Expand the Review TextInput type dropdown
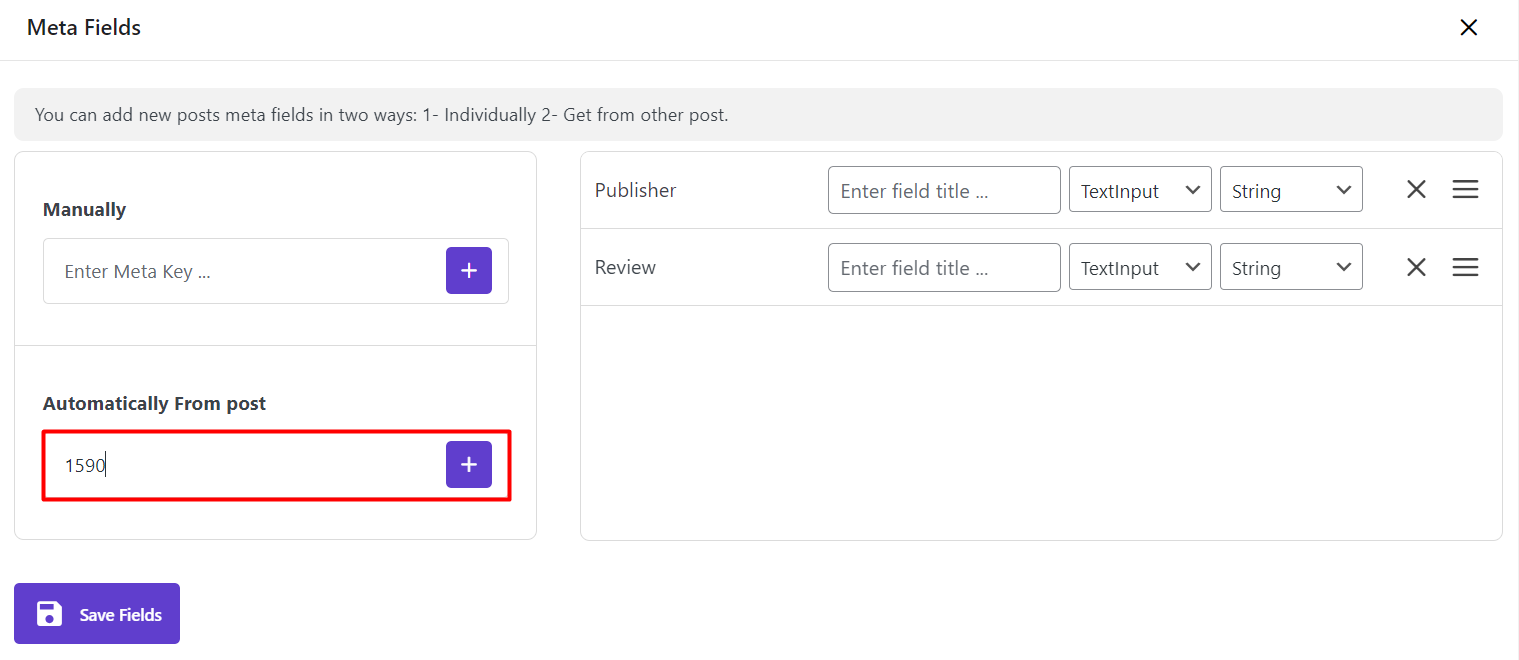This screenshot has width=1519, height=660. [x=1140, y=267]
